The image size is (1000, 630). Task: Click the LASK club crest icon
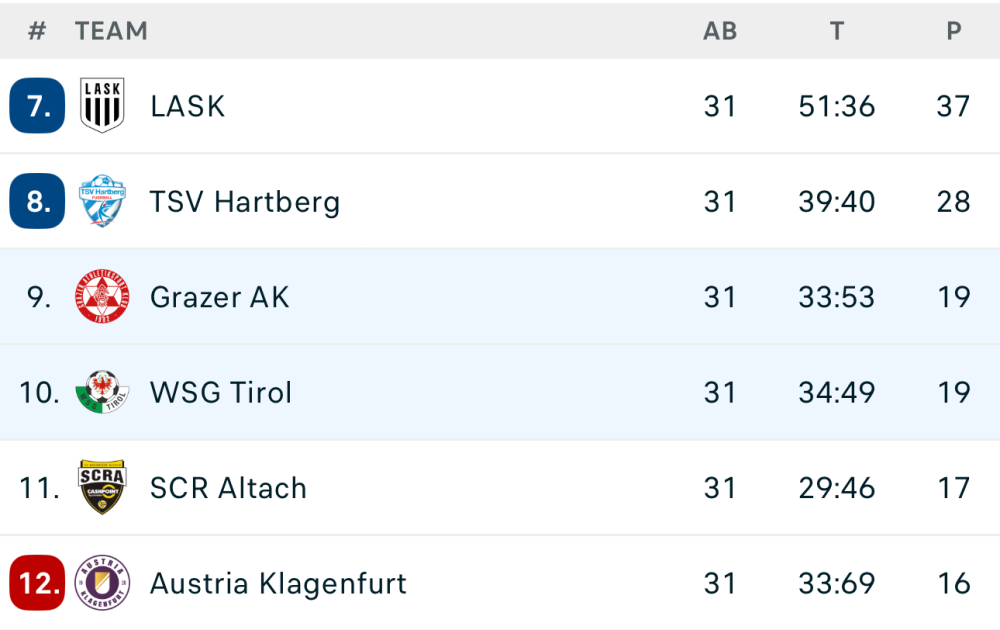click(102, 105)
